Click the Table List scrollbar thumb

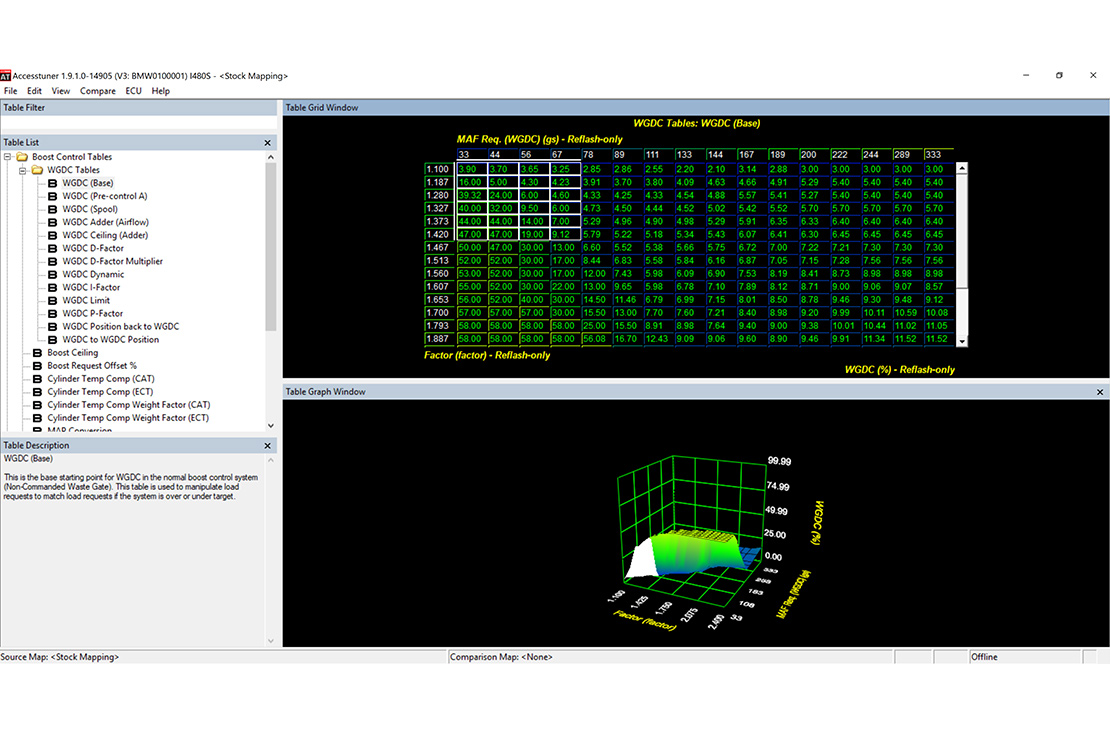(270, 246)
